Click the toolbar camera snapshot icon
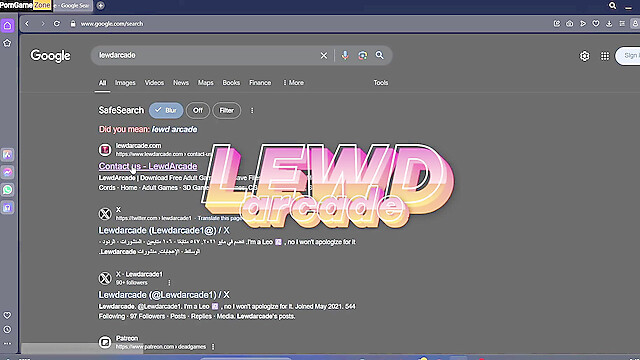 click(569, 24)
